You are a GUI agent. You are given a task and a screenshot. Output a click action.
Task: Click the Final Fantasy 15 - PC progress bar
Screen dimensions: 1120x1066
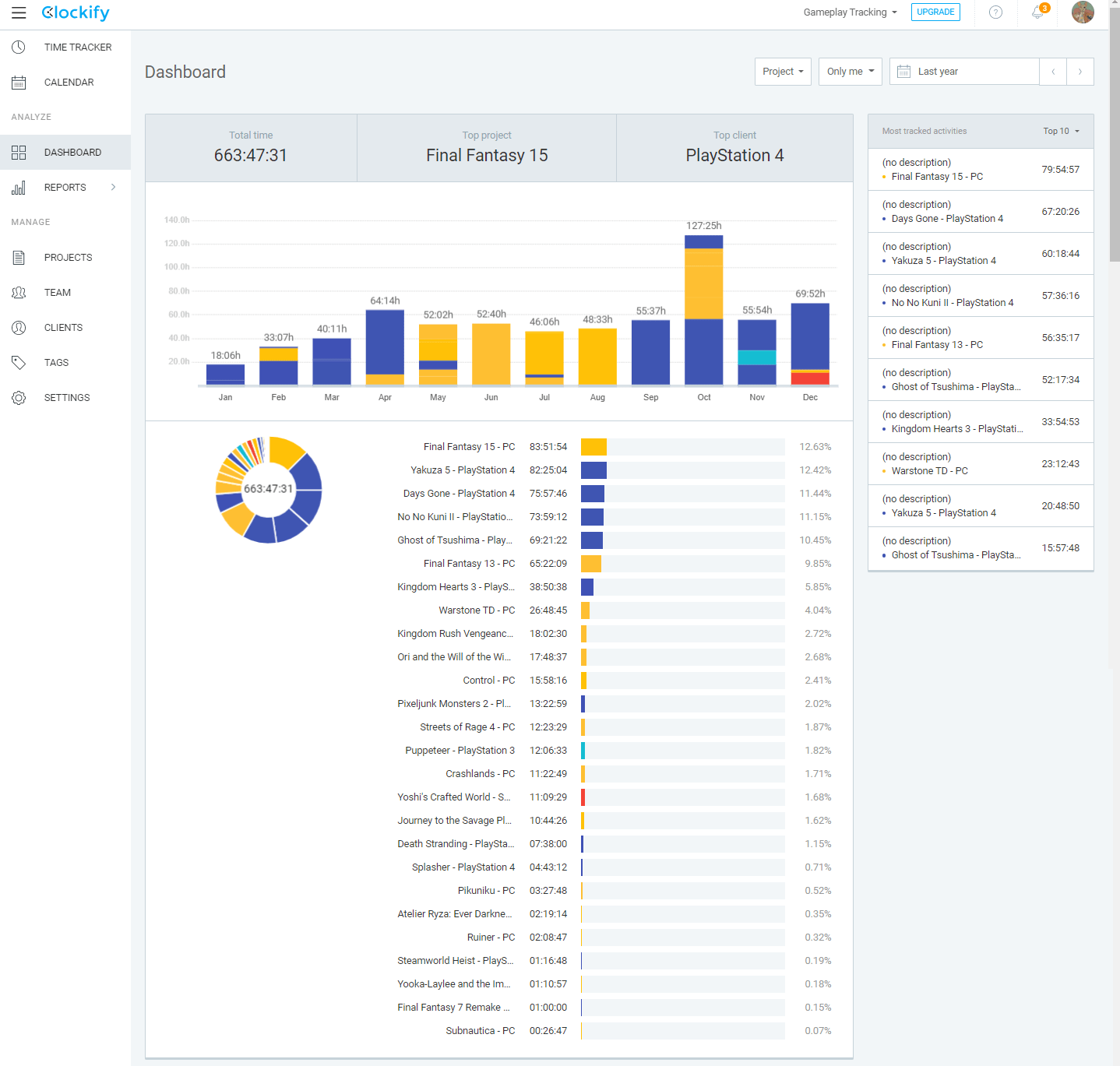[x=683, y=447]
